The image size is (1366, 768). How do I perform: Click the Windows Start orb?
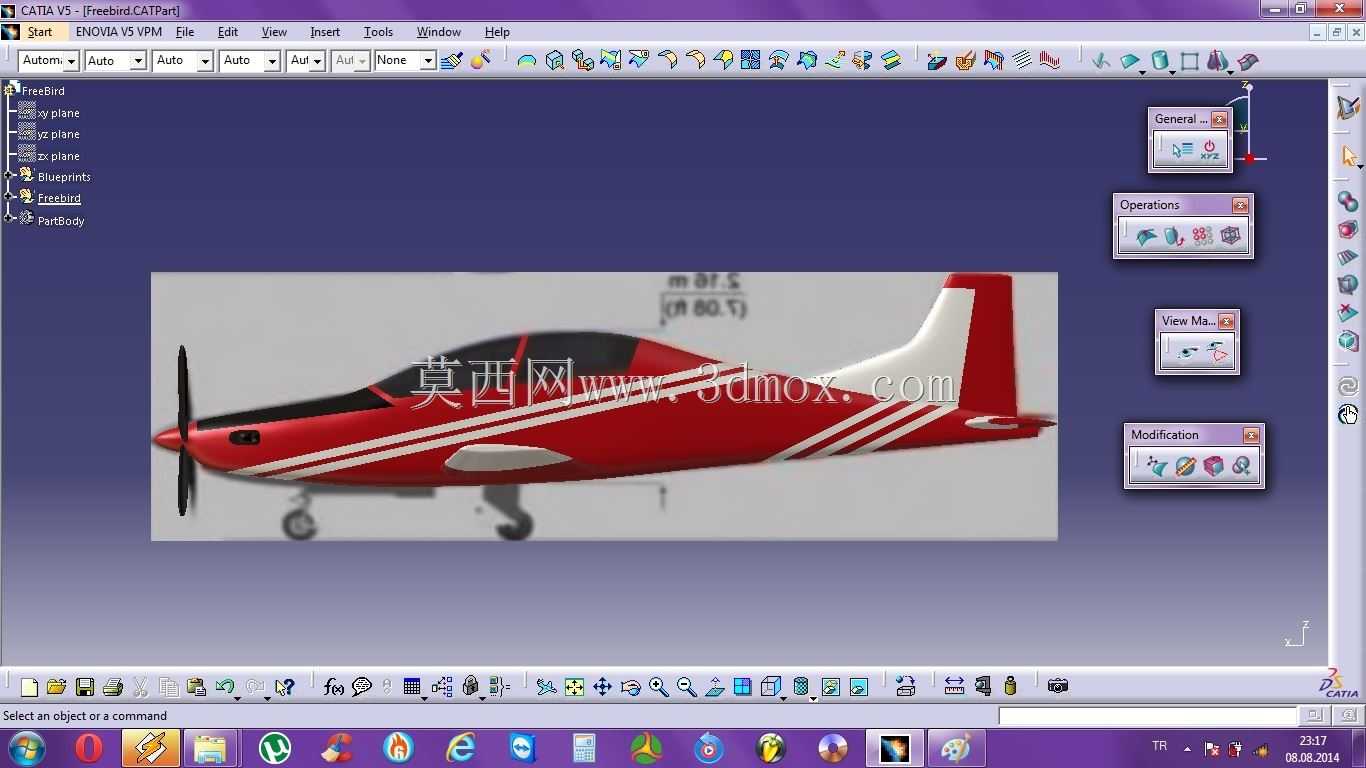pyautogui.click(x=26, y=747)
